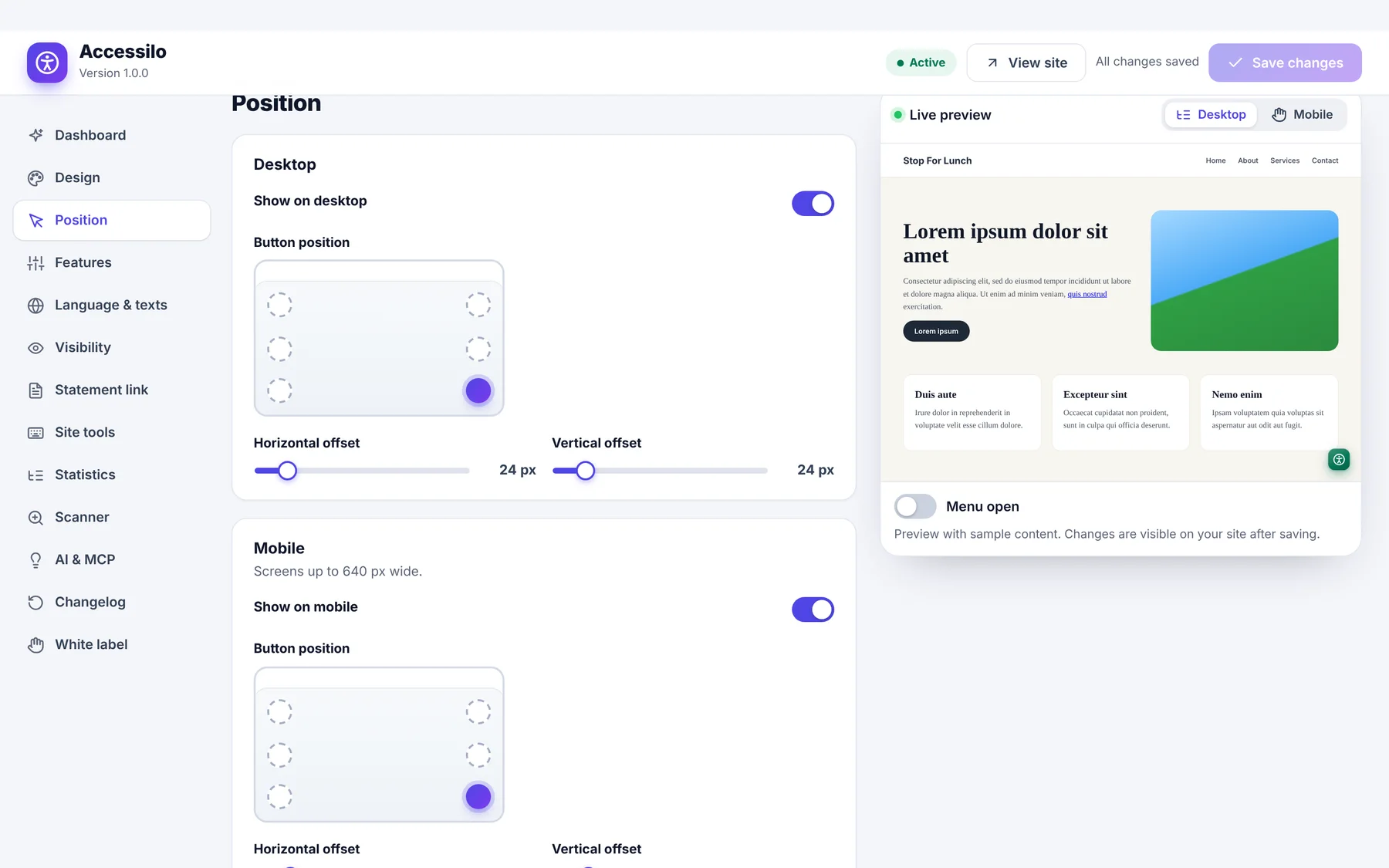Click the desktop Vertical offset slider handle
The width and height of the screenshot is (1389, 868).
coord(586,471)
